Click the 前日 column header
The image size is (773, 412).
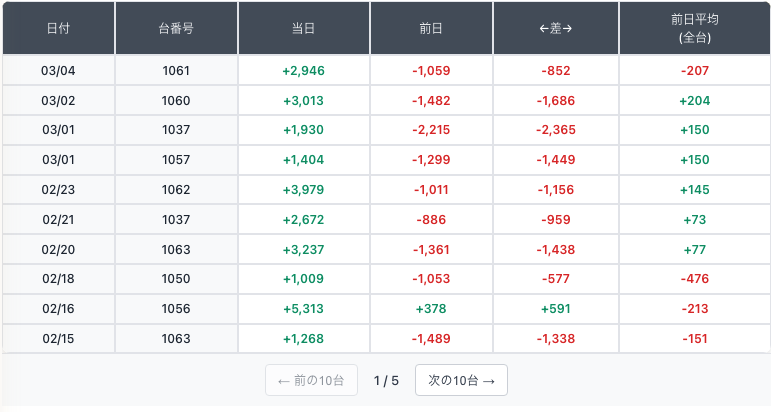click(432, 29)
